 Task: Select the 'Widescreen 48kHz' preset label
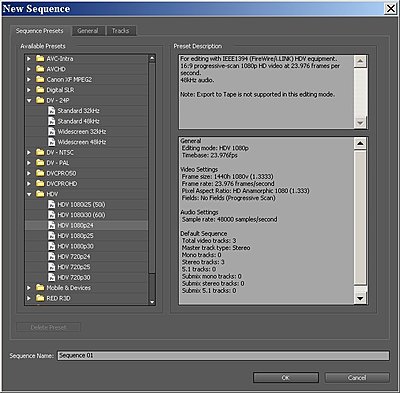82,142
